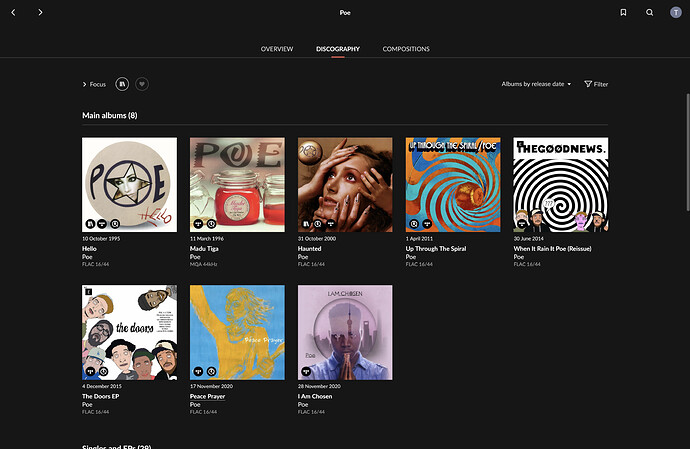Open the I Am Chosen album cover
690x449 pixels.
pos(345,332)
